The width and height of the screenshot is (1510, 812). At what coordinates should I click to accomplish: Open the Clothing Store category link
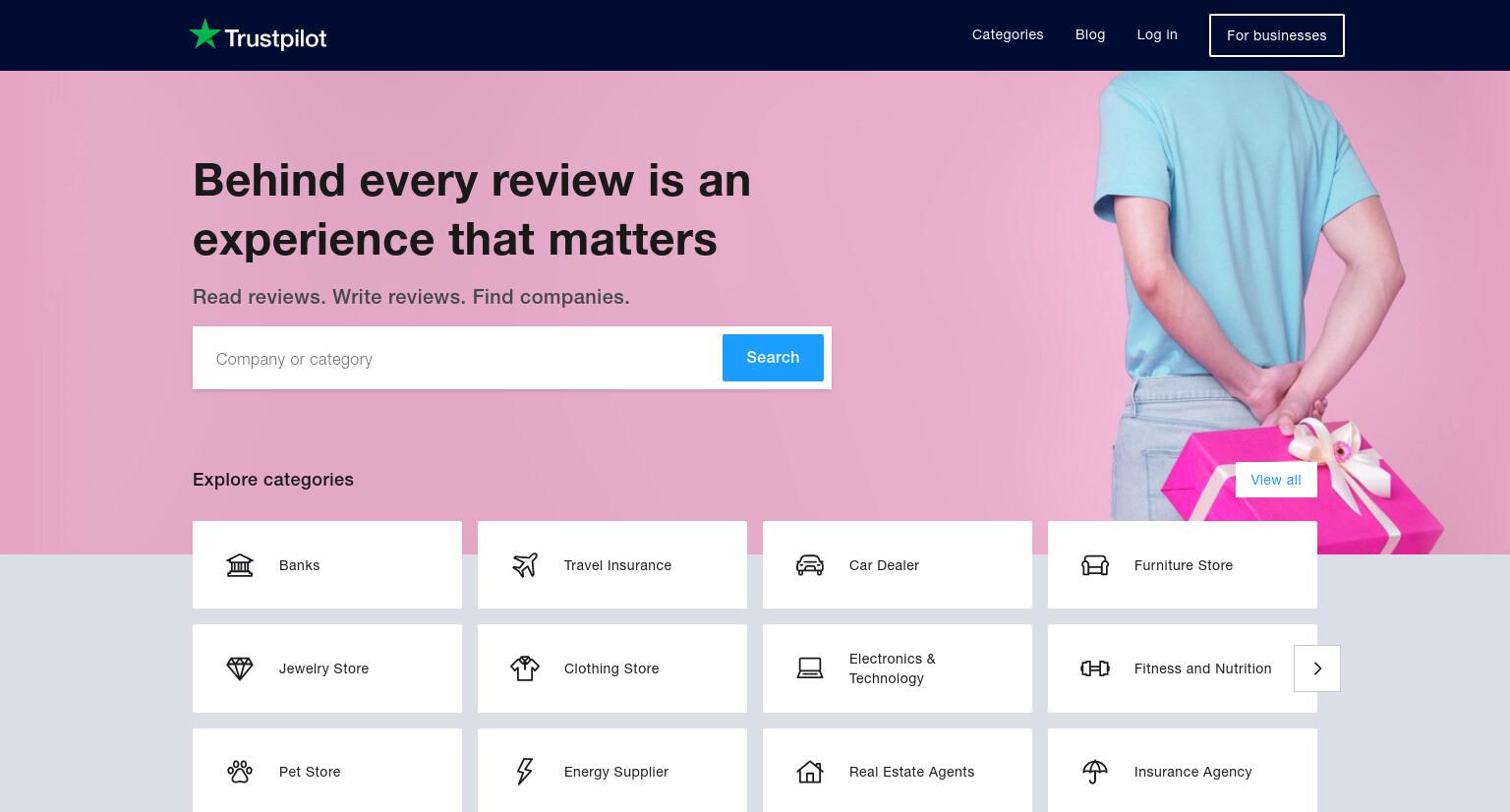coord(612,668)
